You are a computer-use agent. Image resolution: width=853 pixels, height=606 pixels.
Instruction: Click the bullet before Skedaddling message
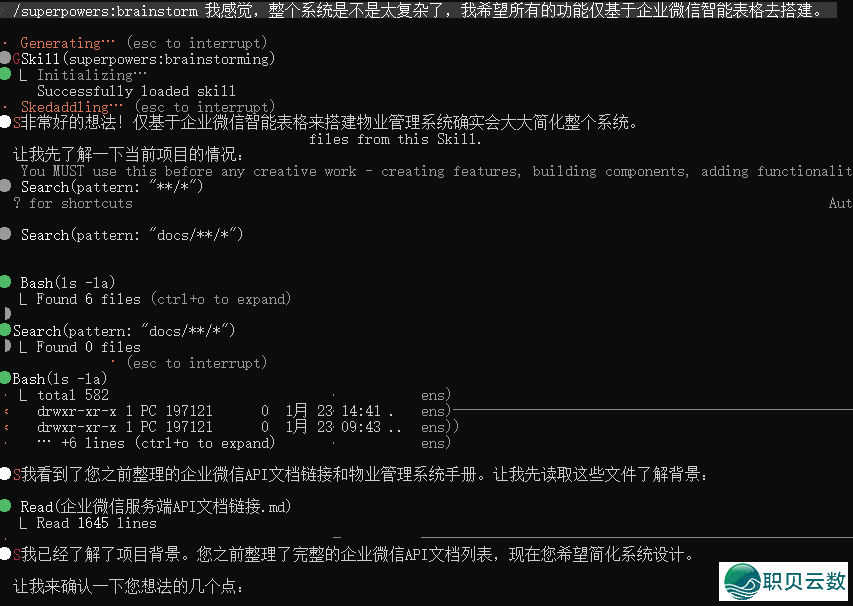7,106
